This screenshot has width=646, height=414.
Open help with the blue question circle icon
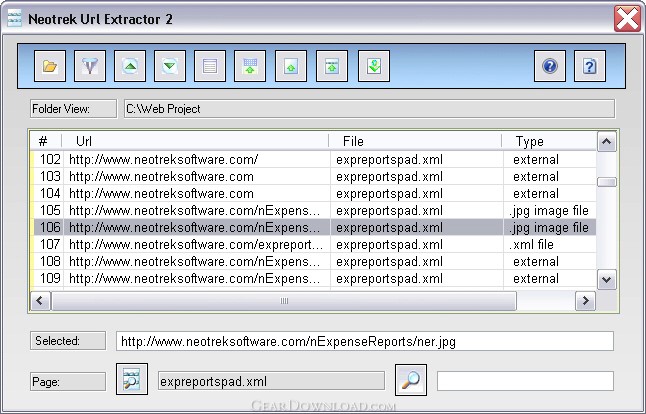[x=550, y=66]
